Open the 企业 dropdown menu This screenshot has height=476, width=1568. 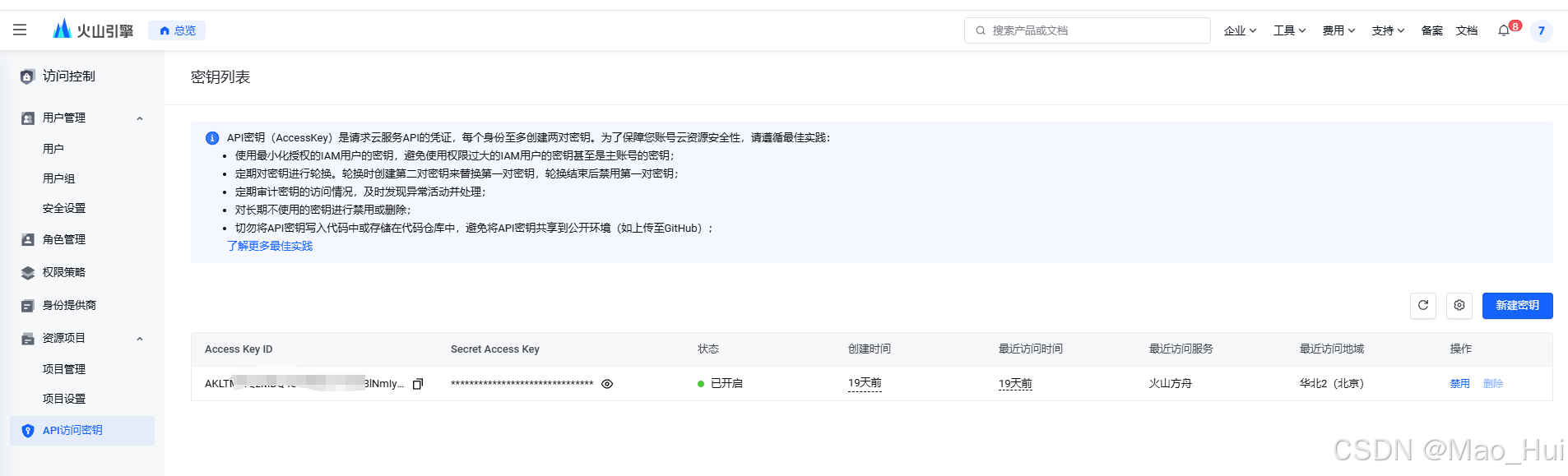[1240, 30]
